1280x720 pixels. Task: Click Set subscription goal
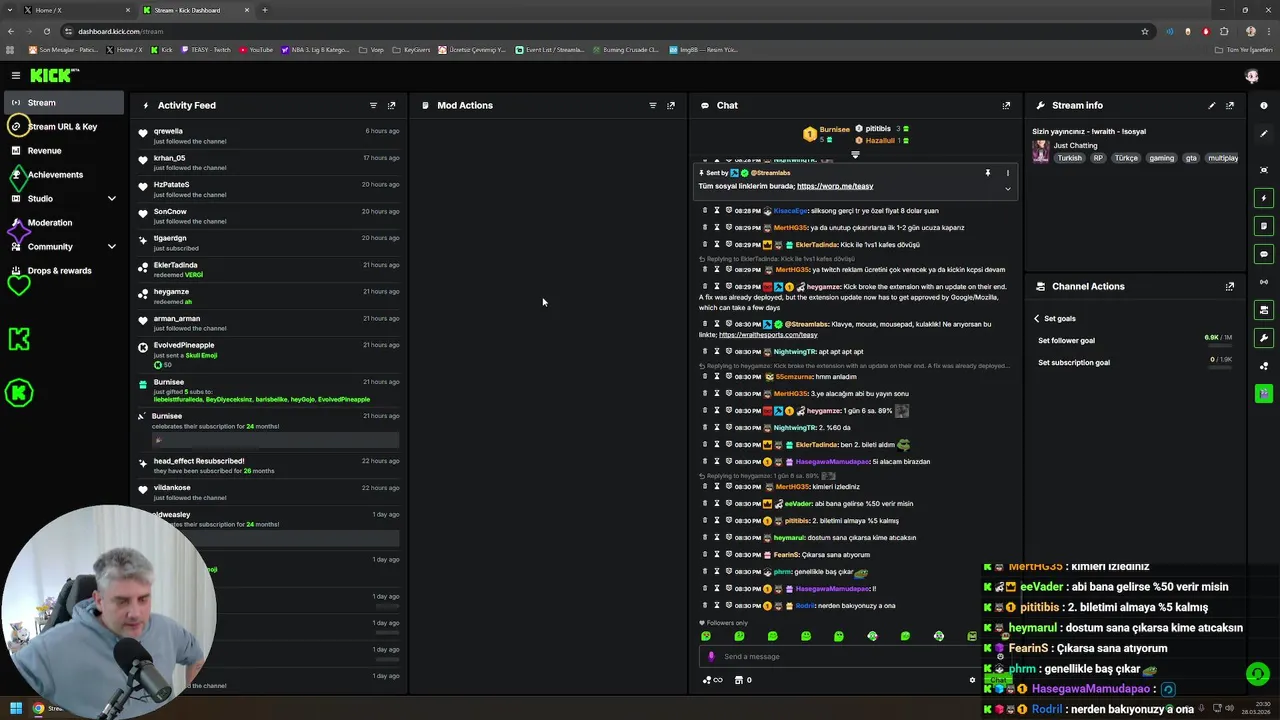point(1074,363)
